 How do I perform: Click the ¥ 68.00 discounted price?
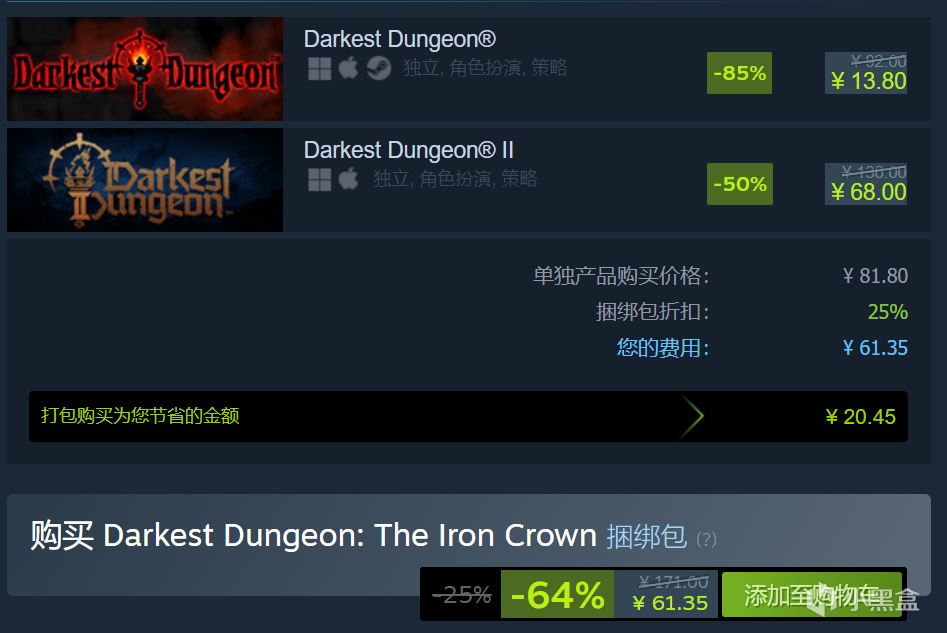[868, 192]
